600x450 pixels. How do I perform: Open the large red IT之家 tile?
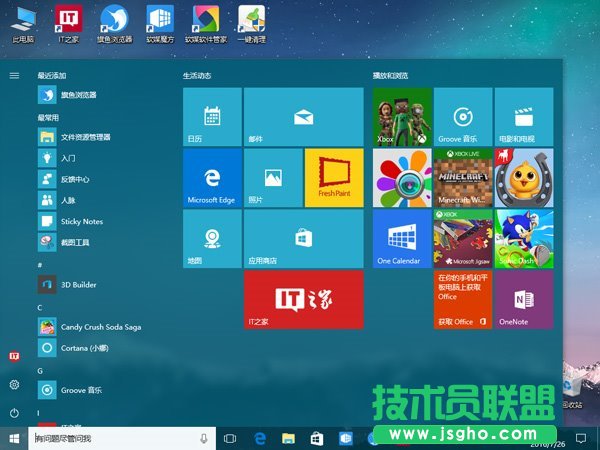(x=304, y=299)
